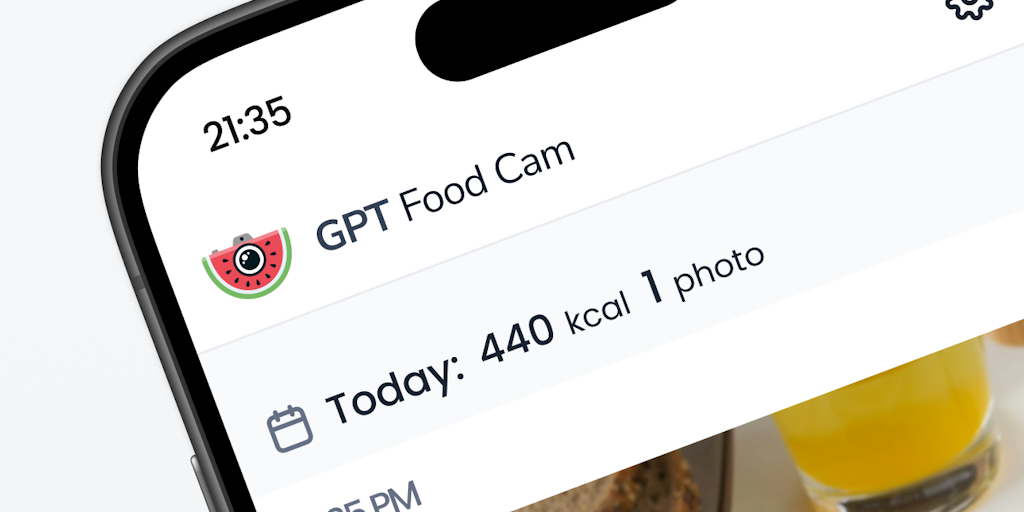
Task: Tap the watermelon camera logo
Action: tap(247, 262)
